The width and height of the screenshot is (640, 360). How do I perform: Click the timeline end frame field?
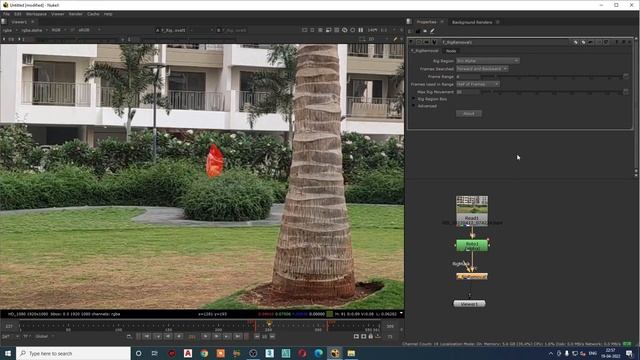click(390, 326)
